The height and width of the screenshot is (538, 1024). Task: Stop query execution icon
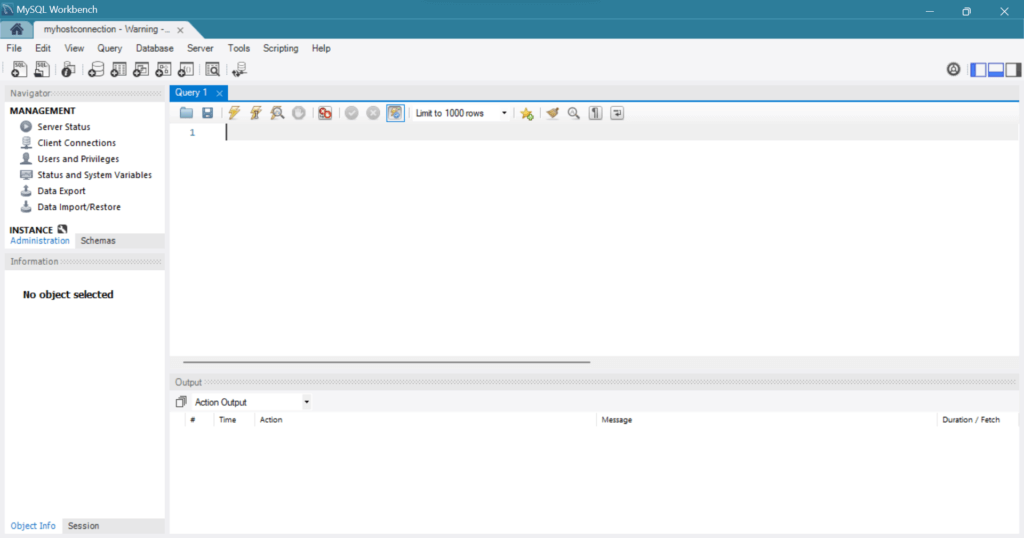click(298, 113)
